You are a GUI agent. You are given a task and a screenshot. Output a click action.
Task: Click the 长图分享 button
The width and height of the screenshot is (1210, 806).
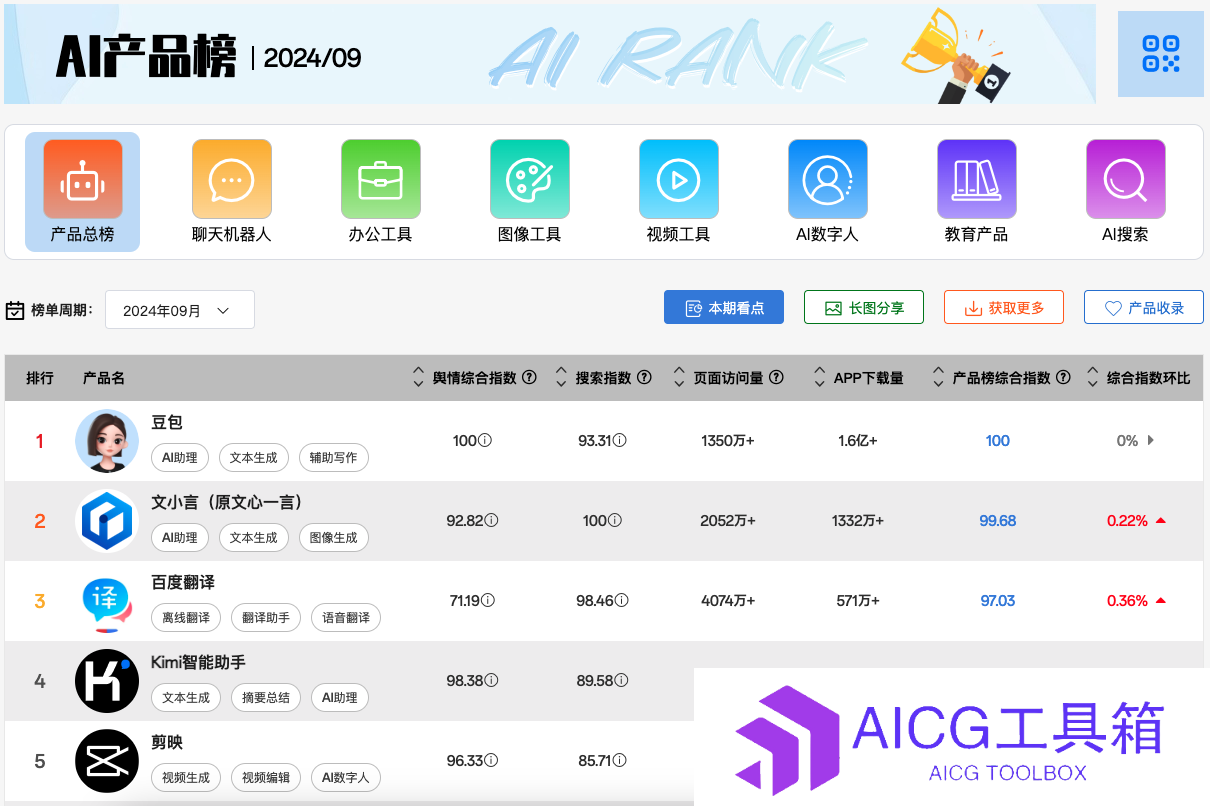pos(864,308)
